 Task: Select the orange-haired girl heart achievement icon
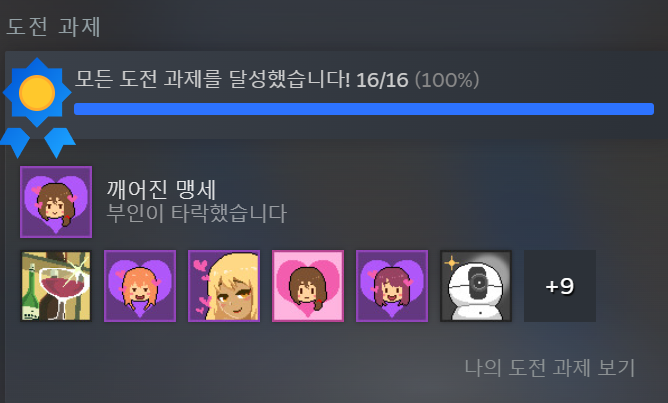point(140,286)
